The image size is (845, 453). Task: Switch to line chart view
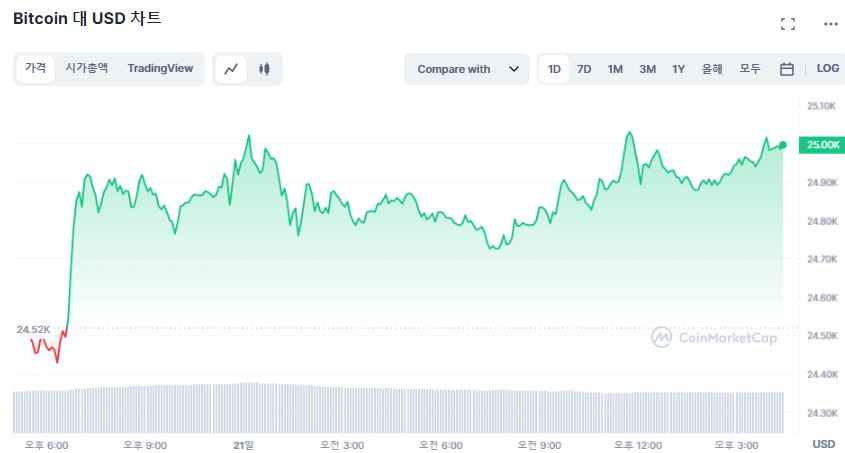(231, 69)
